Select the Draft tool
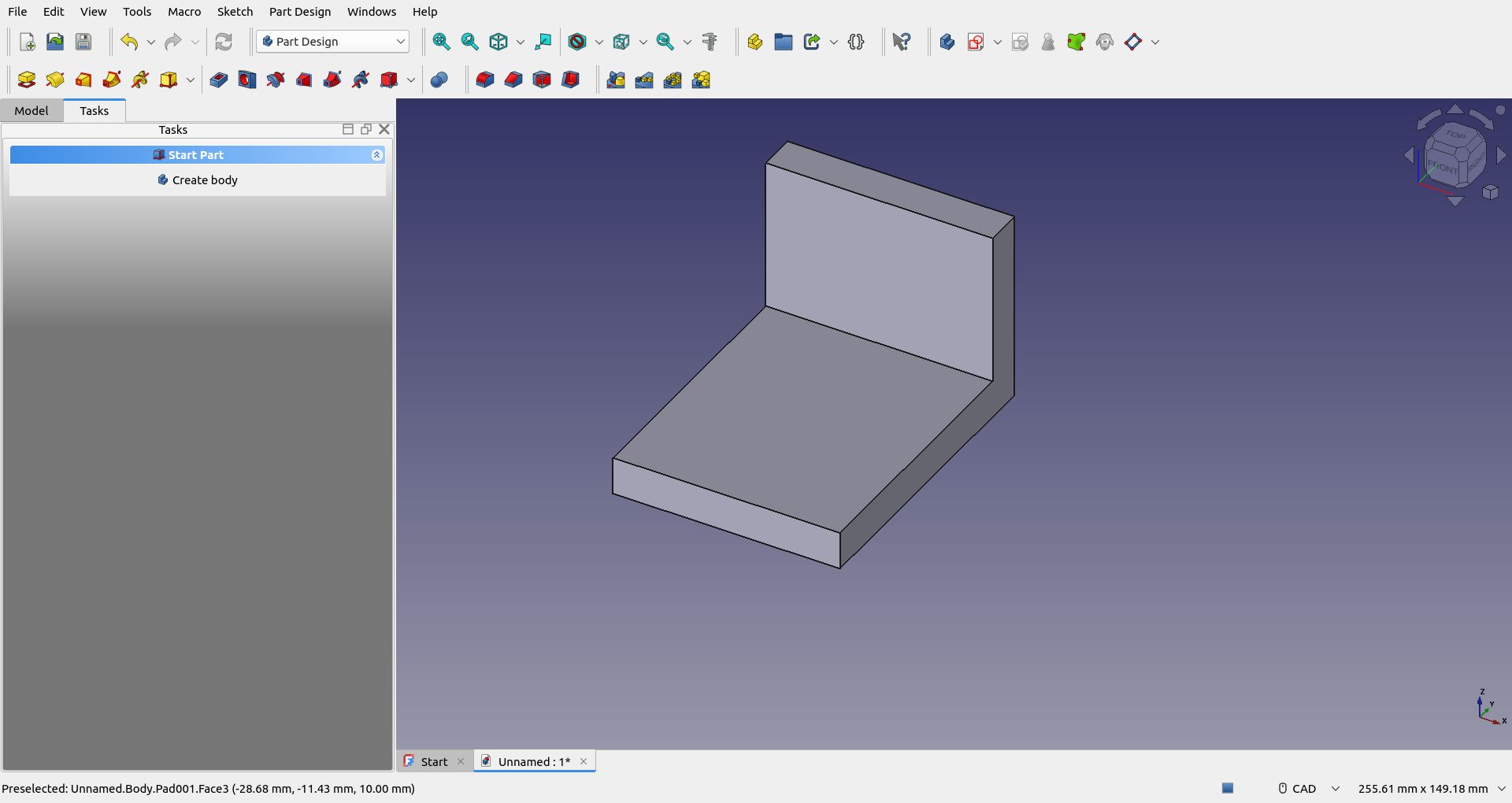Image resolution: width=1512 pixels, height=803 pixels. 542,80
